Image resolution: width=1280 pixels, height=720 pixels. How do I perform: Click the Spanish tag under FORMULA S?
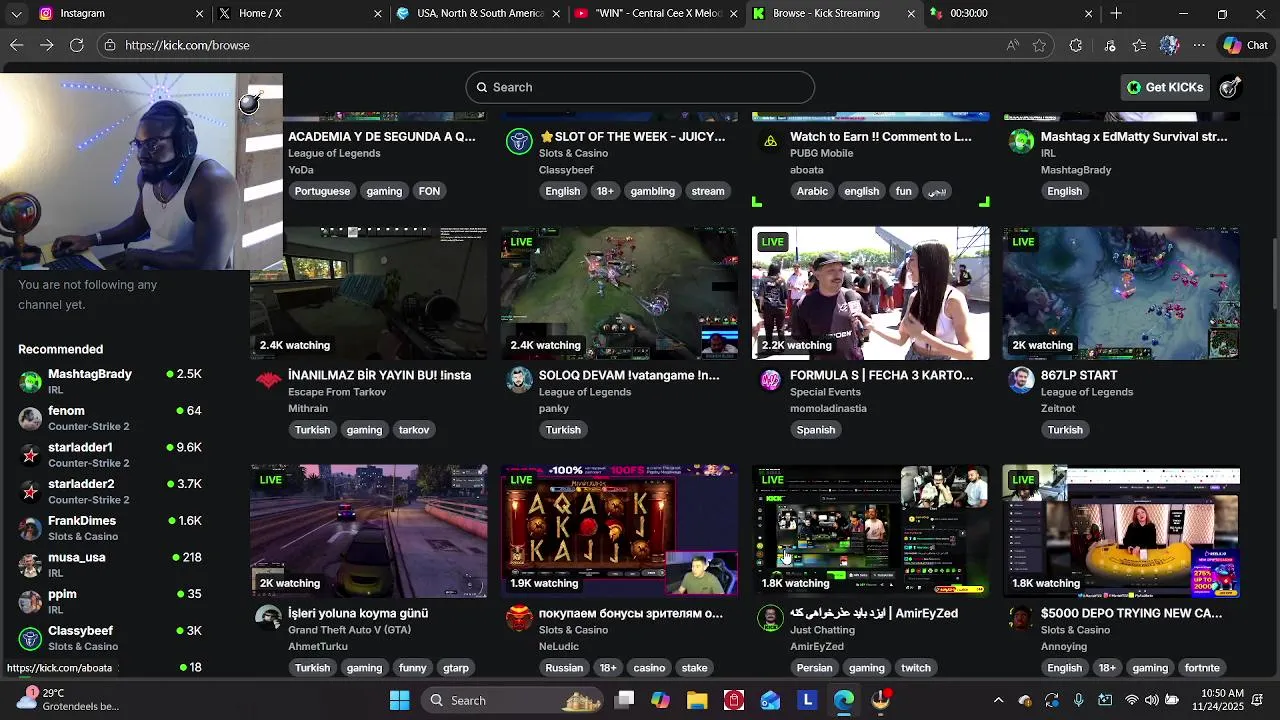[x=816, y=430]
